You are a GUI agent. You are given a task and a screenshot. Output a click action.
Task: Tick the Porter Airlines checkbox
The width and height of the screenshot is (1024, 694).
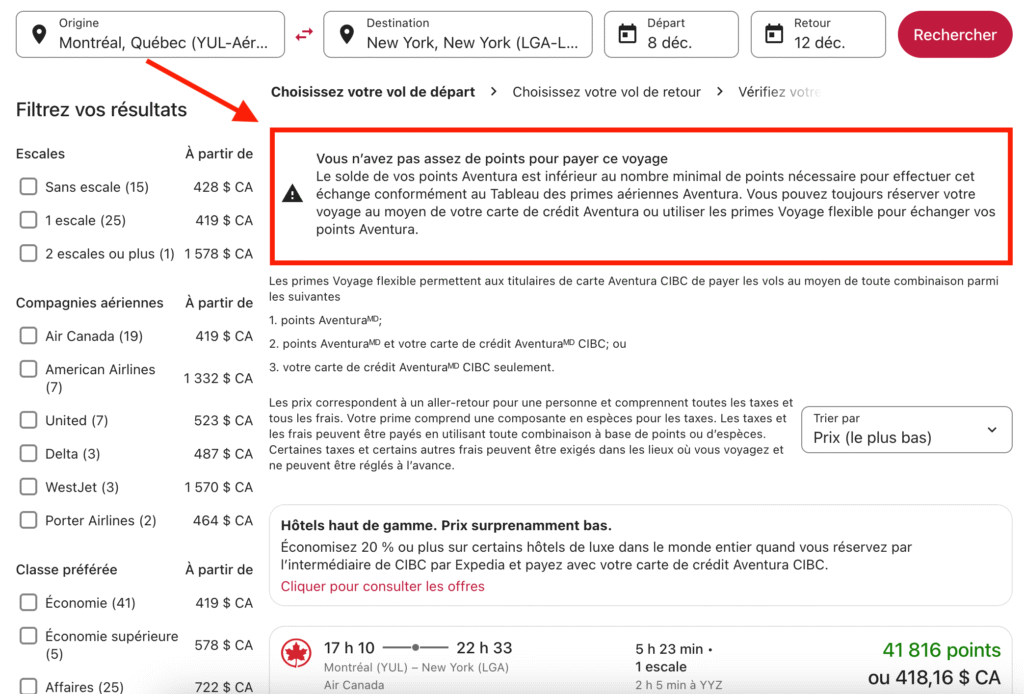point(28,520)
